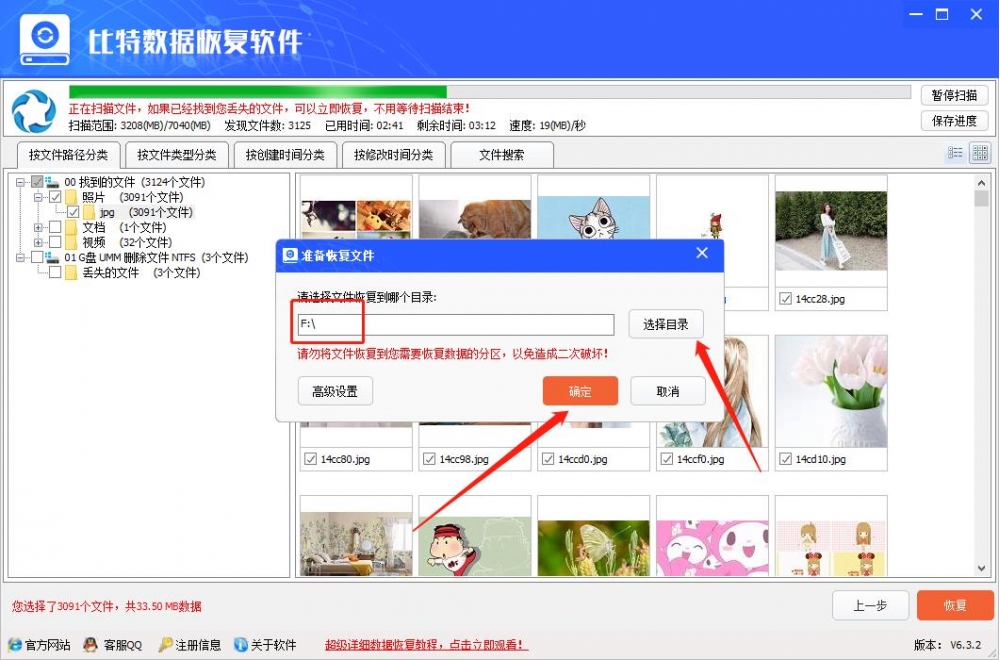Viewport: 1000px width, 660px height.
Task: Check the 视频 folder checkbox
Action: pyautogui.click(x=55, y=243)
